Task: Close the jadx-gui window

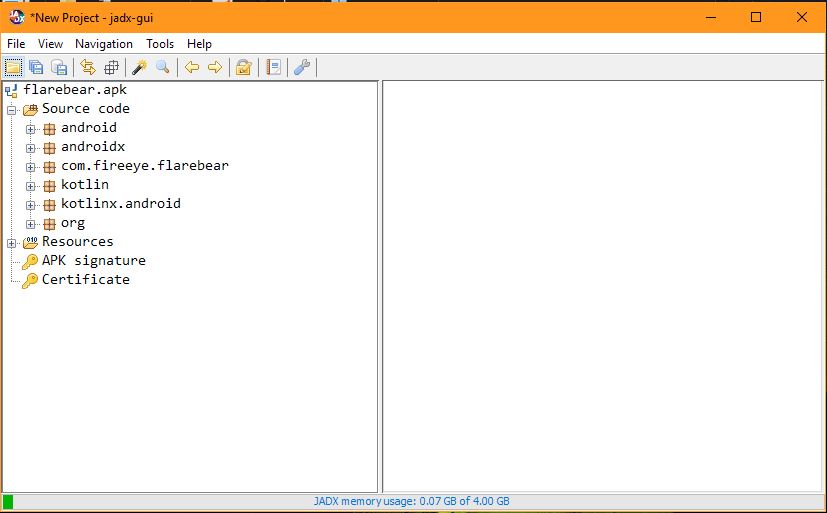Action: (802, 17)
